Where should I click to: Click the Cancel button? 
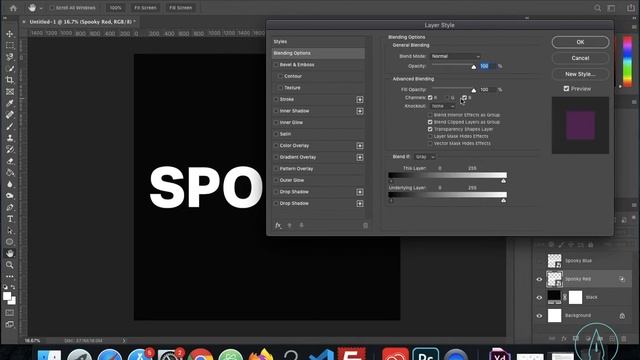tap(580, 58)
